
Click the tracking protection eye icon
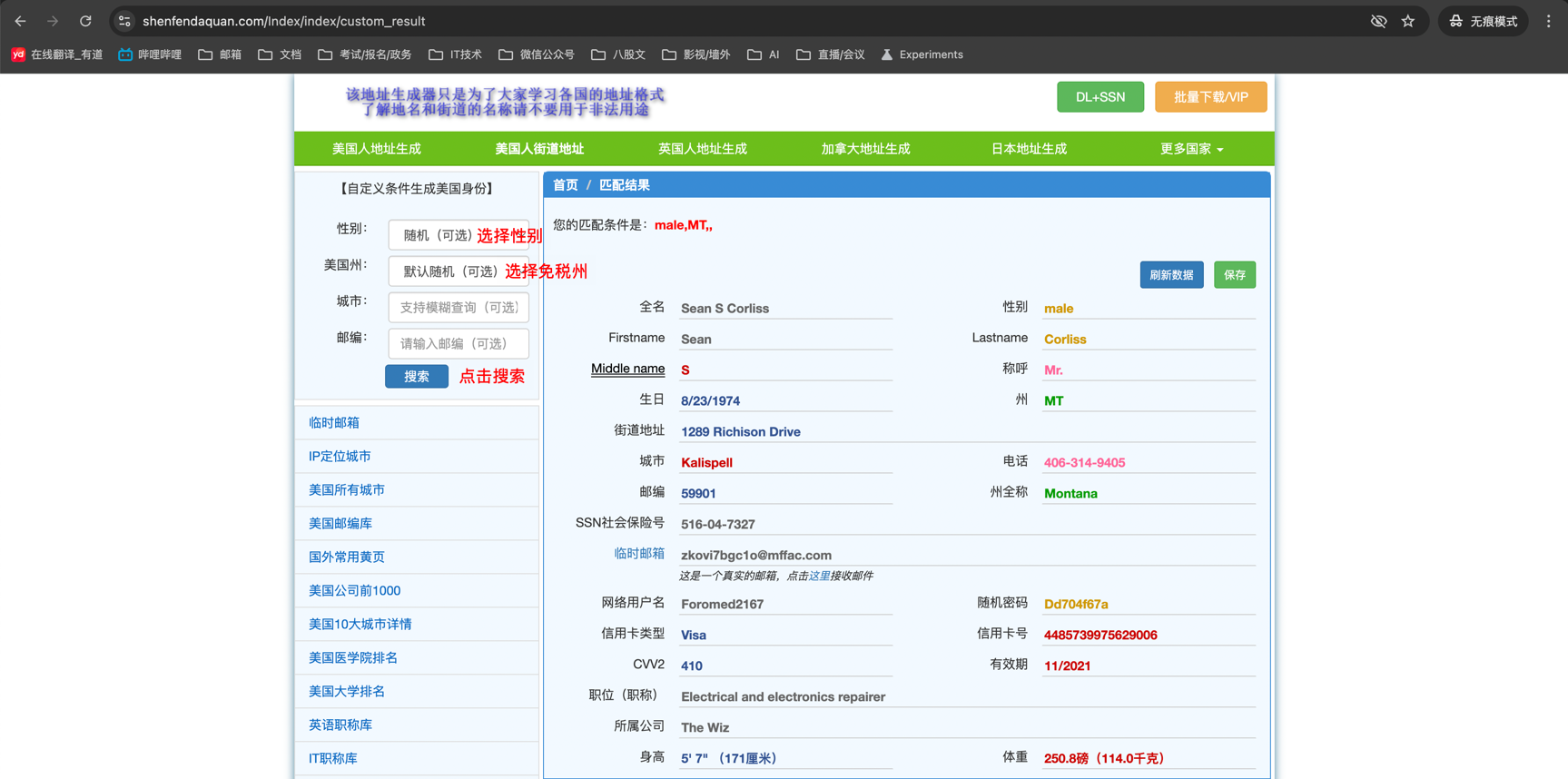click(1378, 21)
